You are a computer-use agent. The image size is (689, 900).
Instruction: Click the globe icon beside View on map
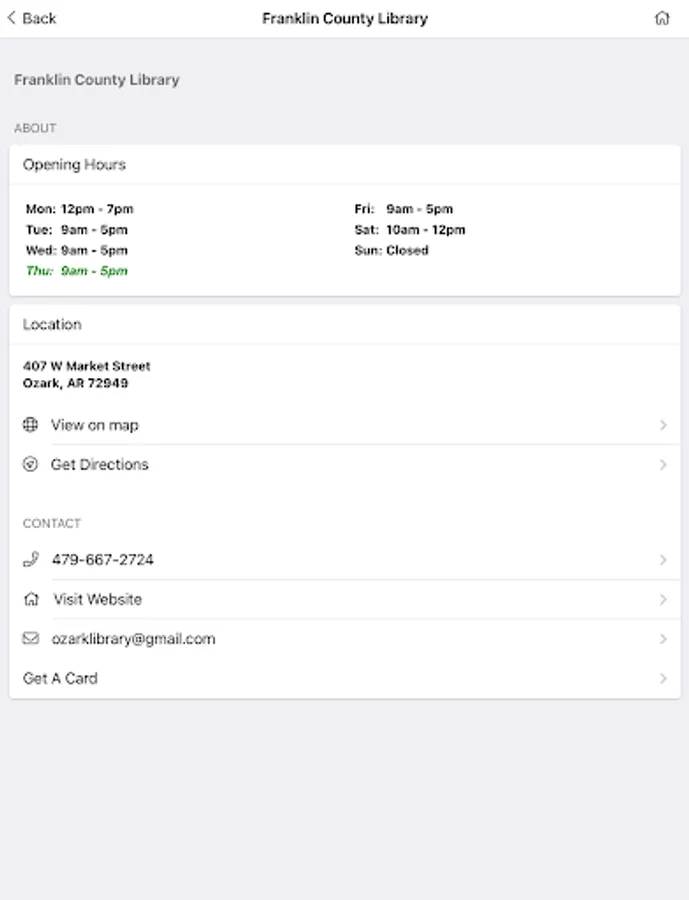30,425
